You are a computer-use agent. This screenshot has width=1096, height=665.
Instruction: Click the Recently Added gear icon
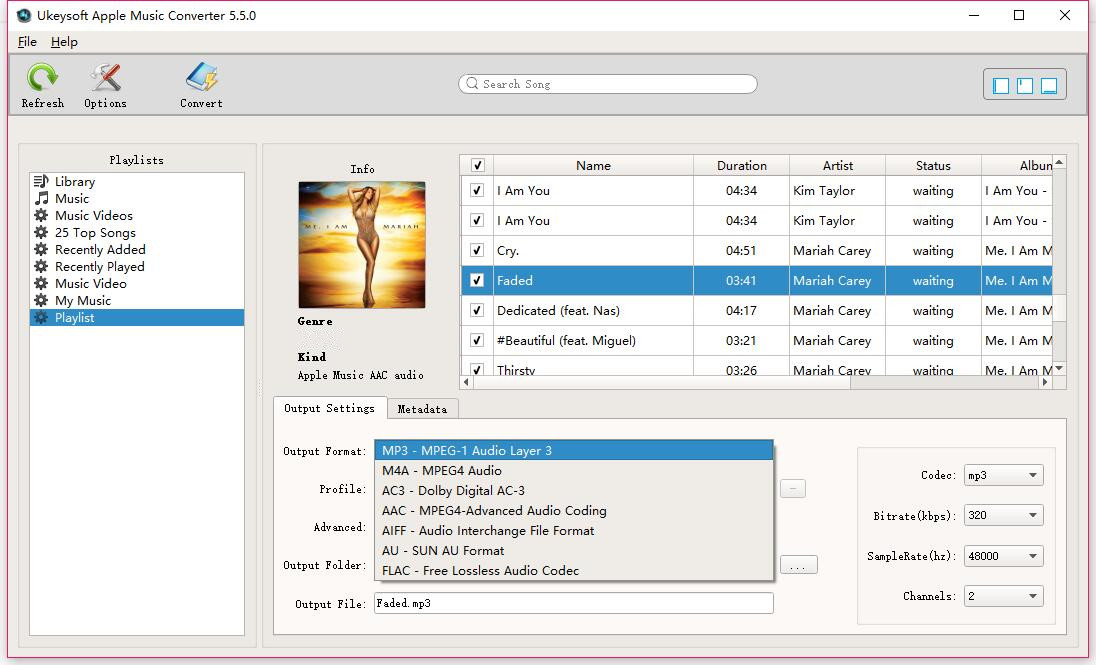pos(41,249)
